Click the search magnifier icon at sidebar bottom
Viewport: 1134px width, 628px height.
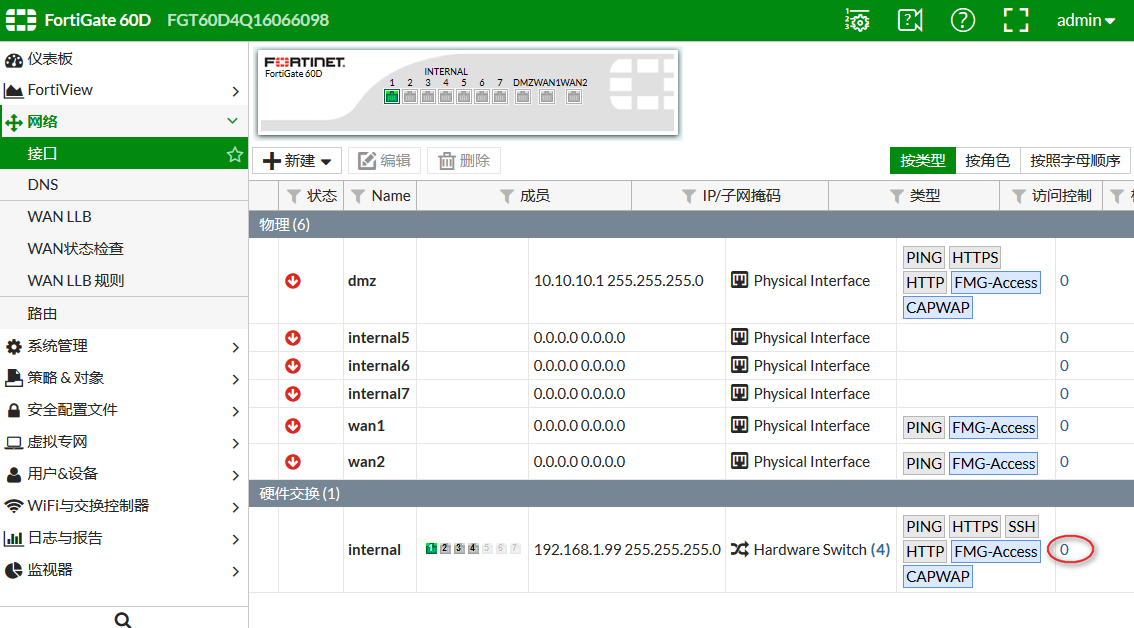click(x=123, y=619)
